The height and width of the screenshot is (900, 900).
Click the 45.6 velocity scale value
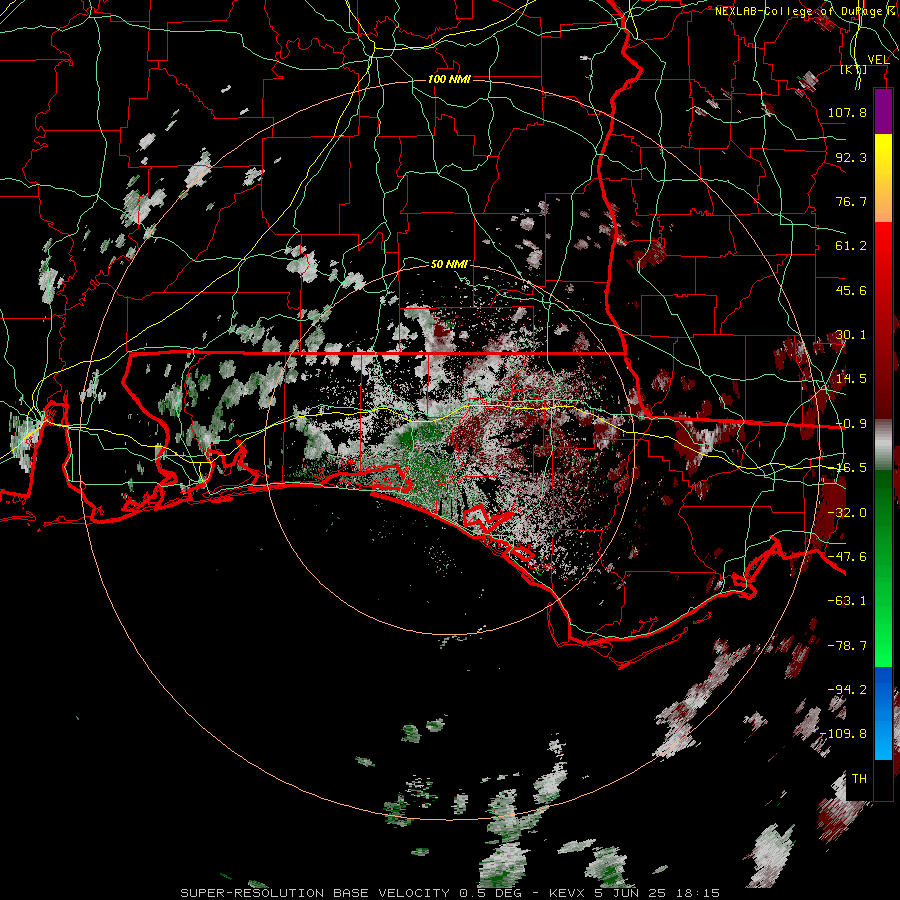pos(851,290)
